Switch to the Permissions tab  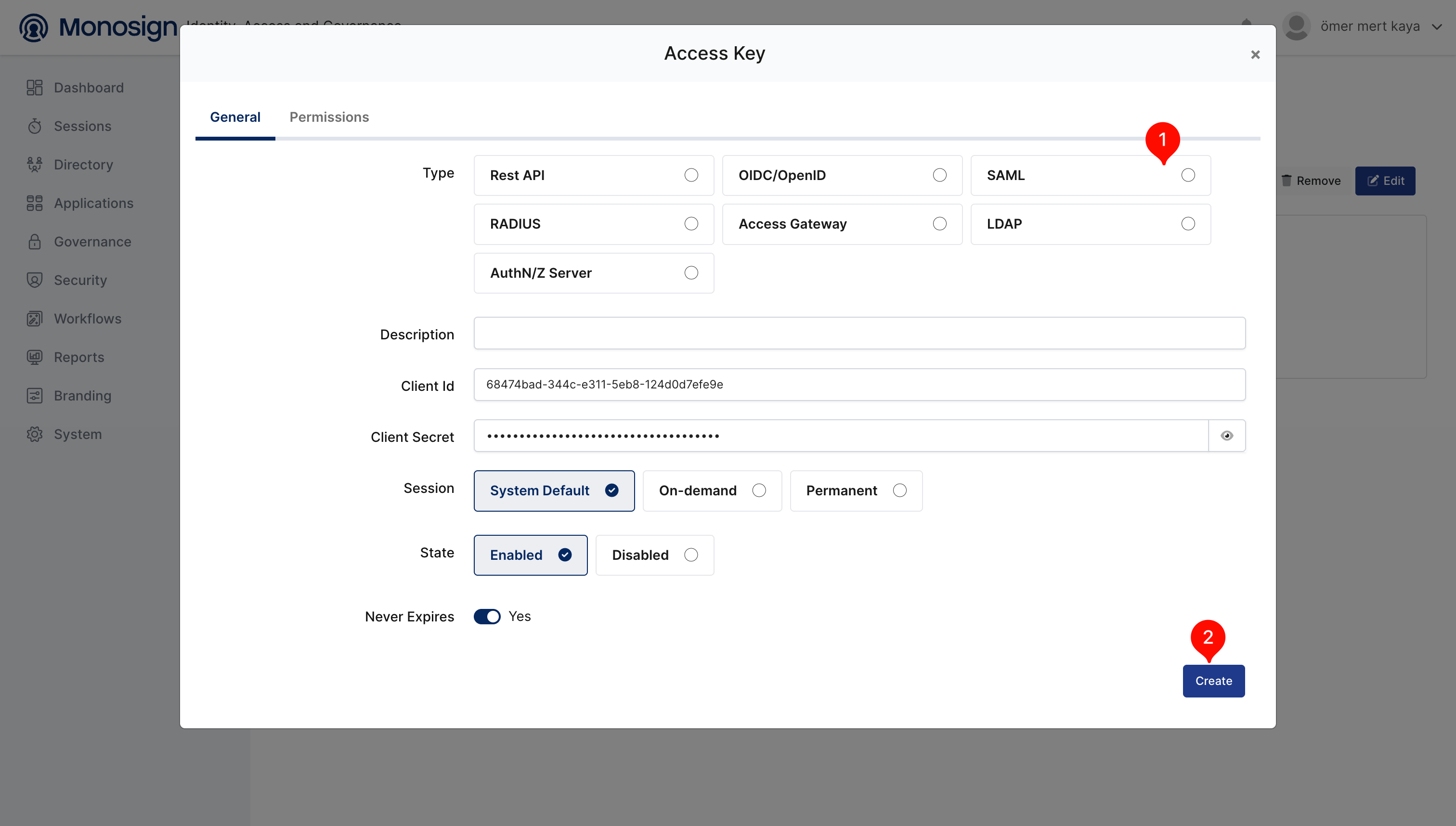pos(329,117)
